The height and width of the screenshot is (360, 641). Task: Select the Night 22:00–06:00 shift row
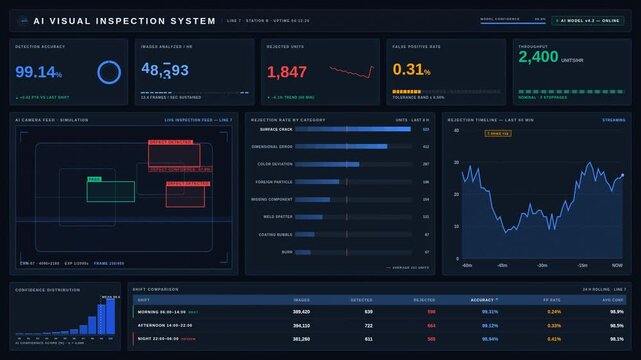tap(379, 339)
